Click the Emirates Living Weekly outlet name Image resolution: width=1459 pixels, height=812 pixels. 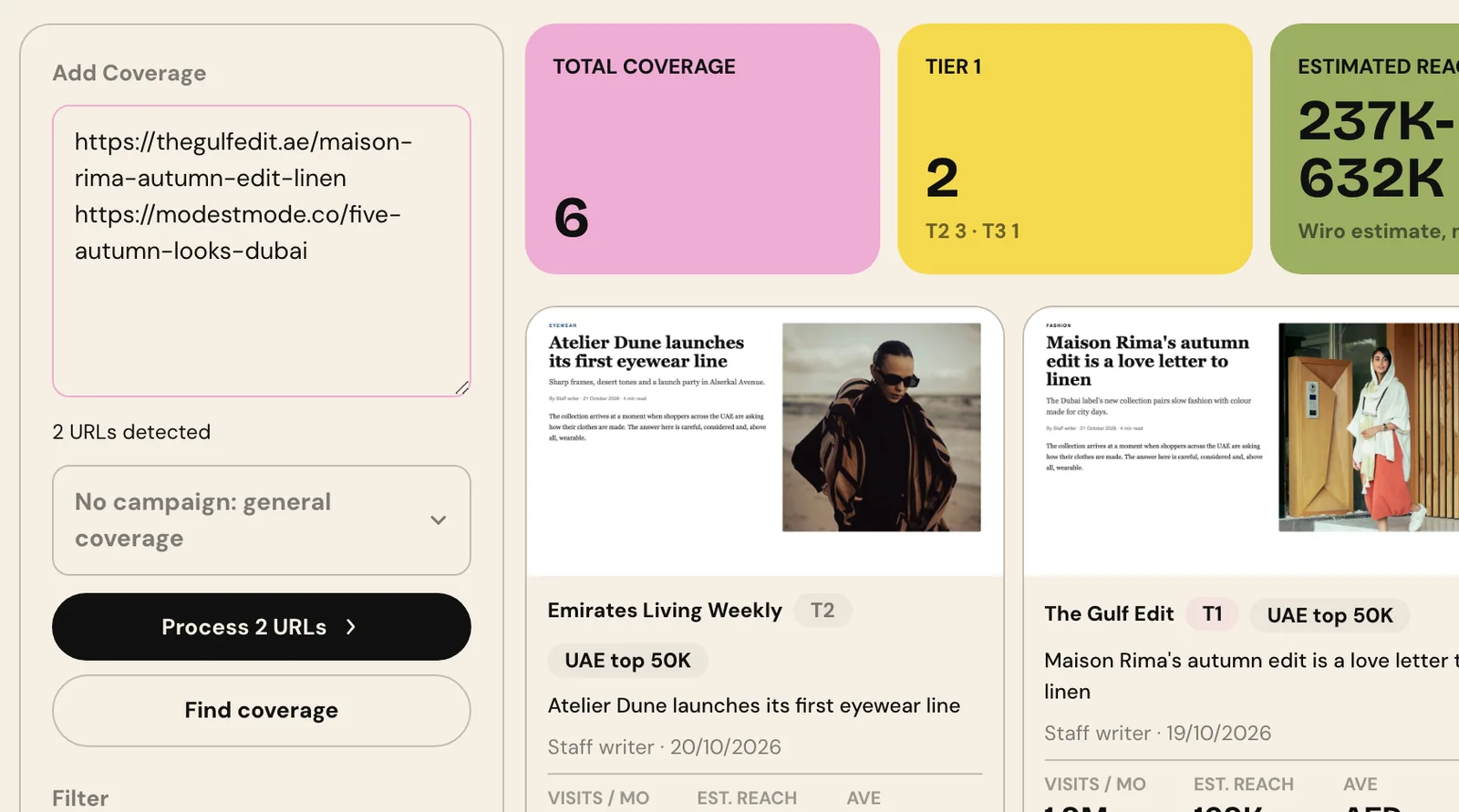pos(665,611)
